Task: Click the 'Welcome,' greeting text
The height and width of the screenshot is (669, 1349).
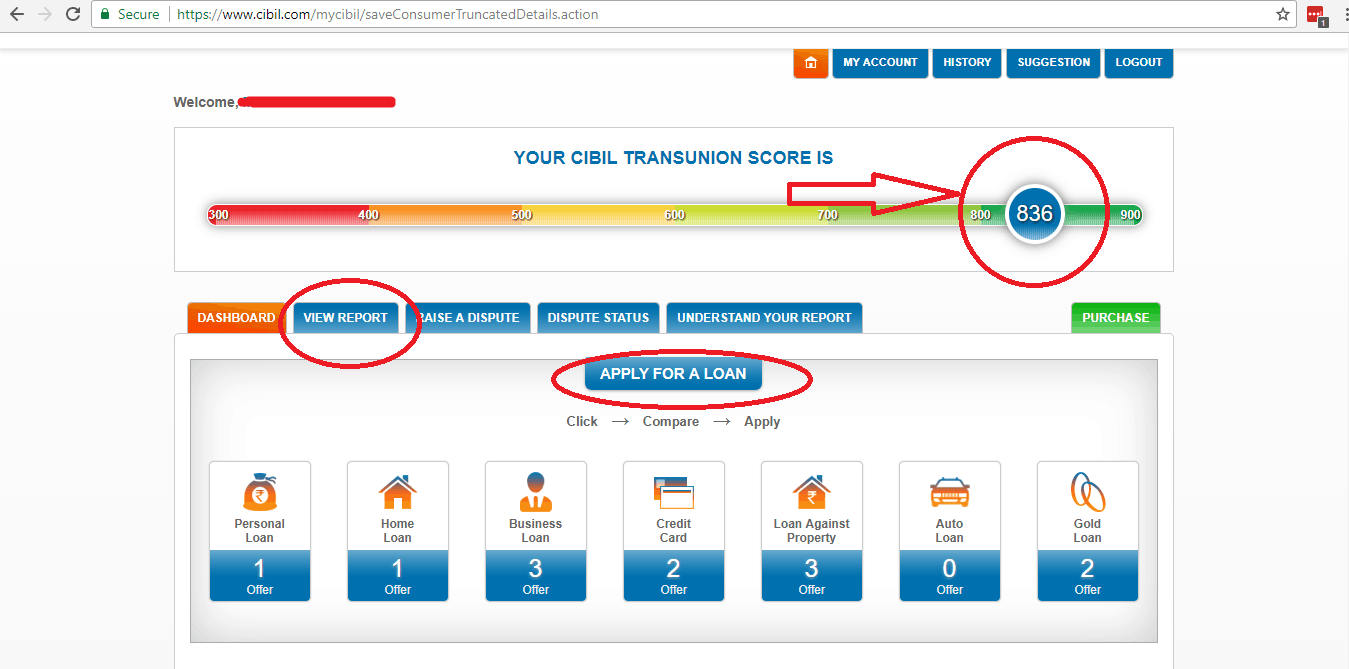Action: point(206,102)
